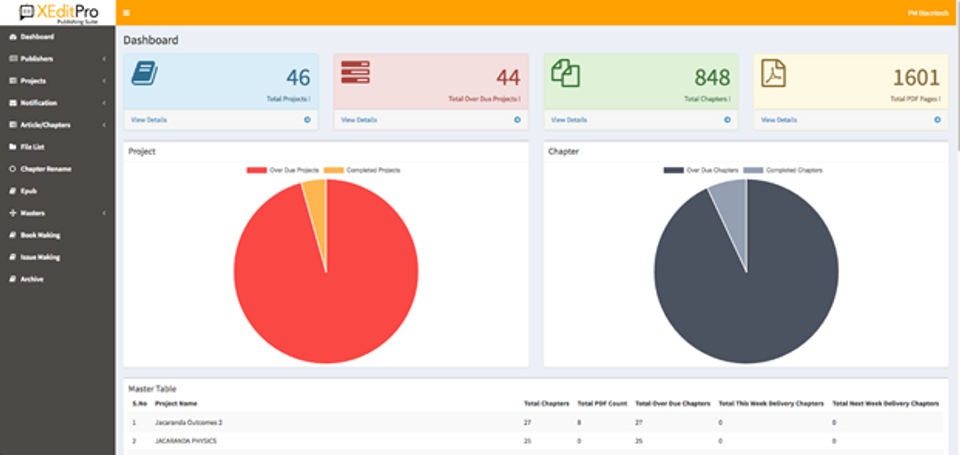Click the Notification envelope icon
The height and width of the screenshot is (455, 960).
point(13,103)
